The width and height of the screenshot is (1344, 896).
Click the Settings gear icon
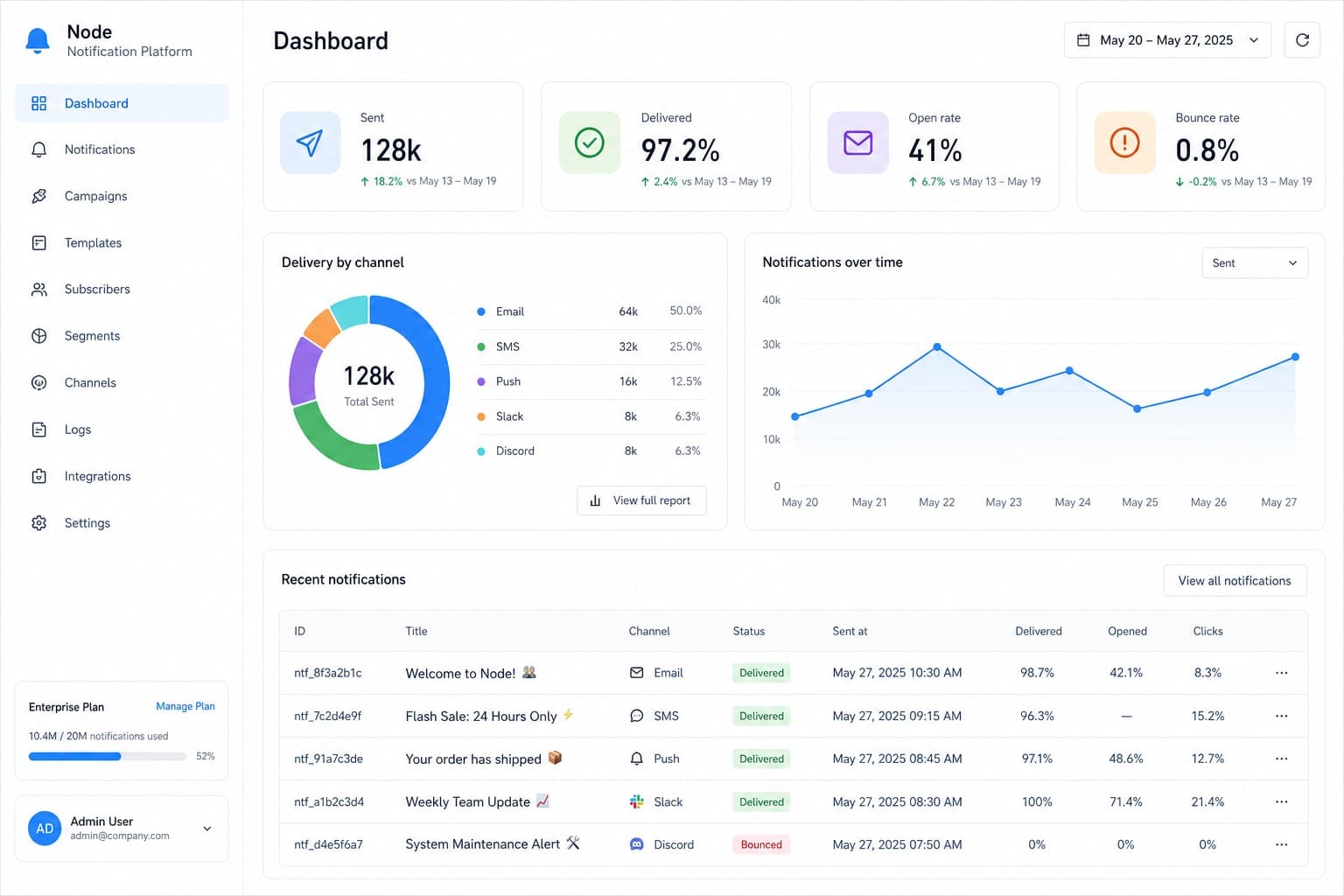coord(38,522)
